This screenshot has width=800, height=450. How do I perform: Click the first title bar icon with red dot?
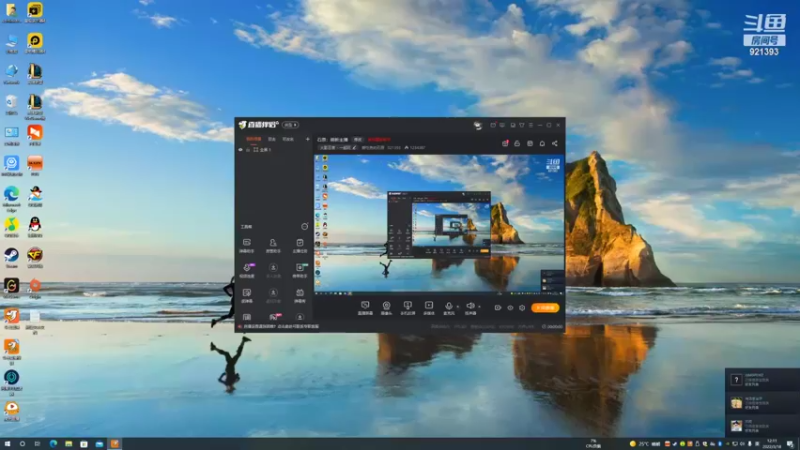(493, 125)
